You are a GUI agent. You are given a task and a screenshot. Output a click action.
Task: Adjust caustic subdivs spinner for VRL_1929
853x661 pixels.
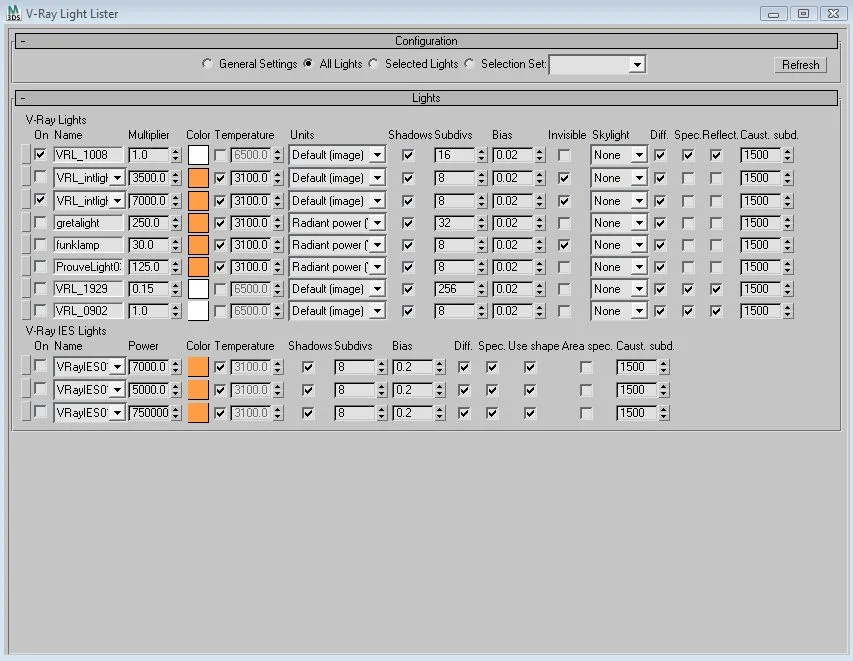click(x=787, y=289)
